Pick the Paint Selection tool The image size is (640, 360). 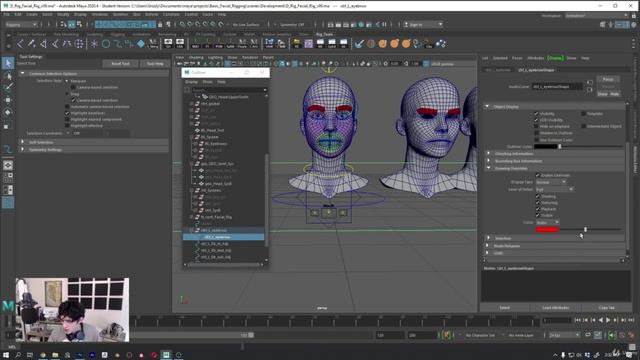pos(8,87)
